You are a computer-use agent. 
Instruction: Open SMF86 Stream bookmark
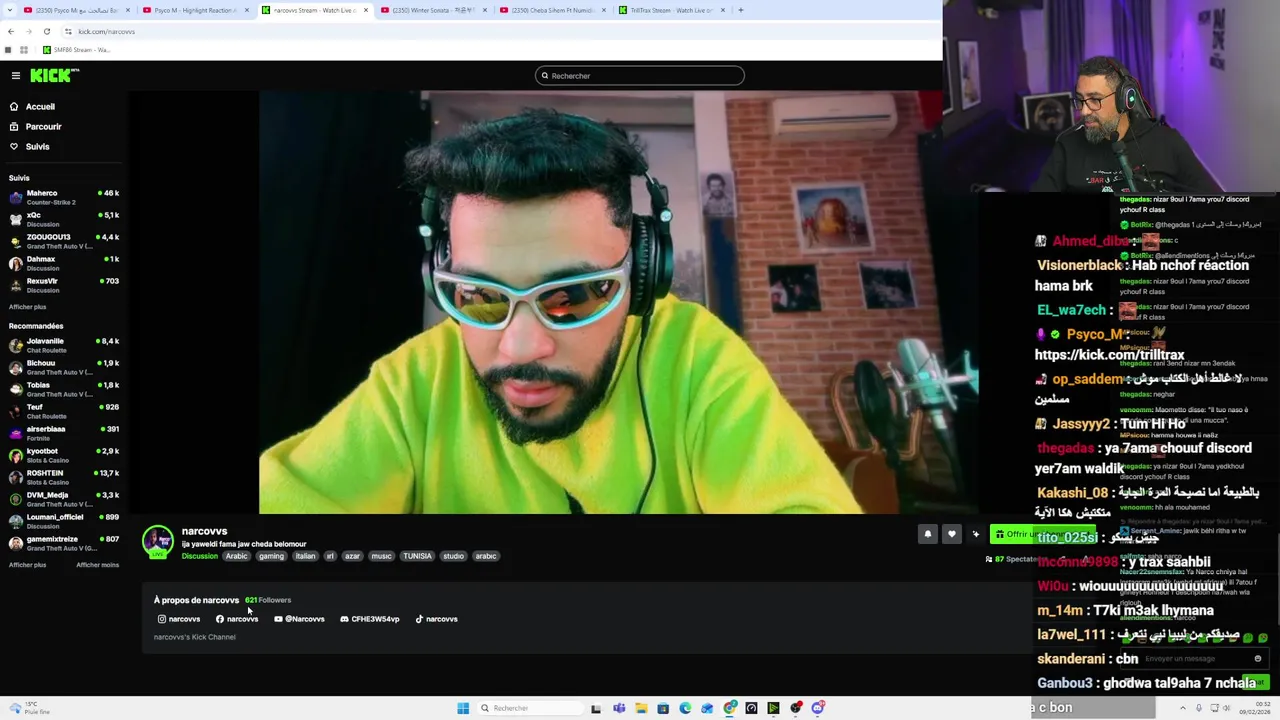(x=76, y=50)
